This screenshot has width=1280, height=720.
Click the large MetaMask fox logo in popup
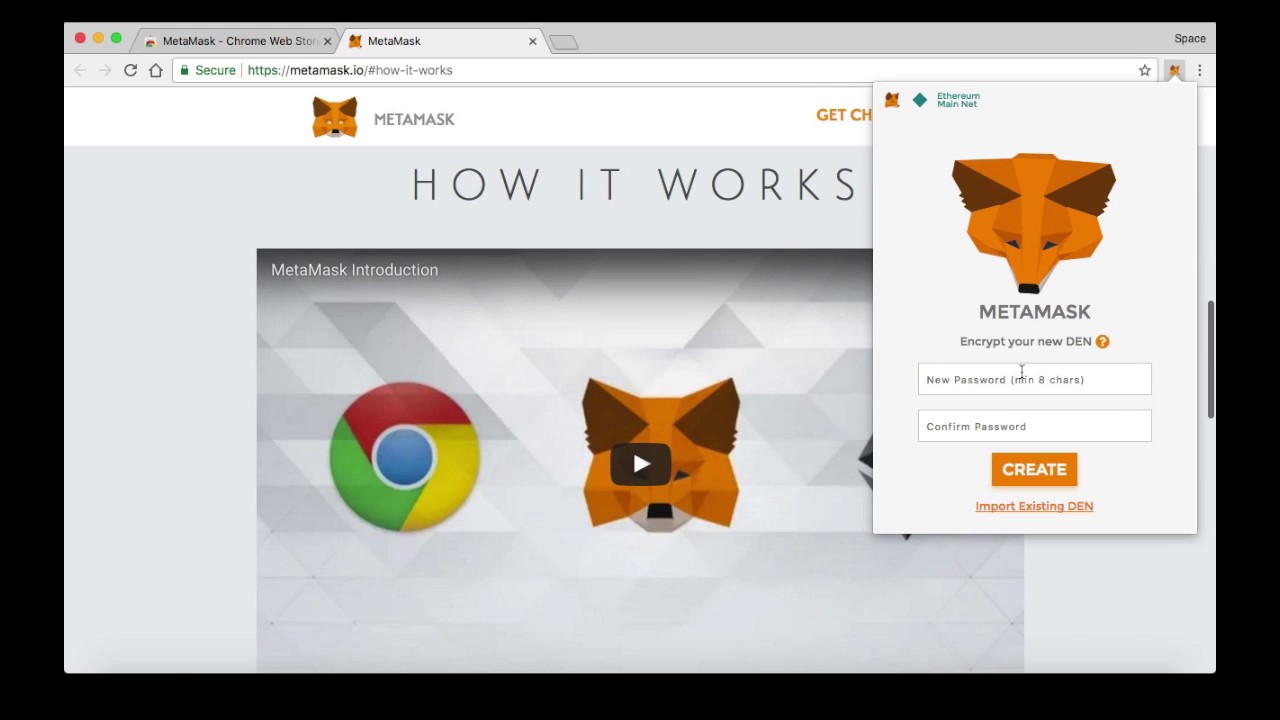[1034, 223]
